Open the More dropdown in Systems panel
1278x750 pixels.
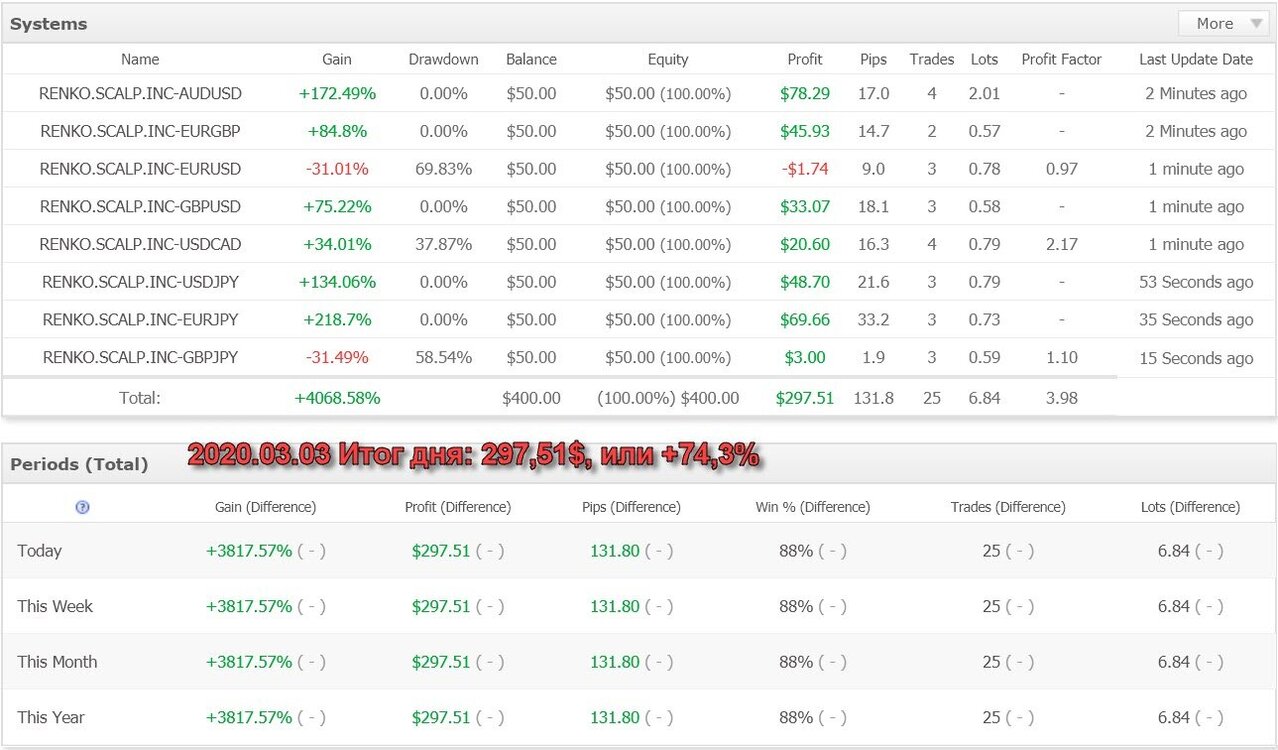pyautogui.click(x=1223, y=24)
